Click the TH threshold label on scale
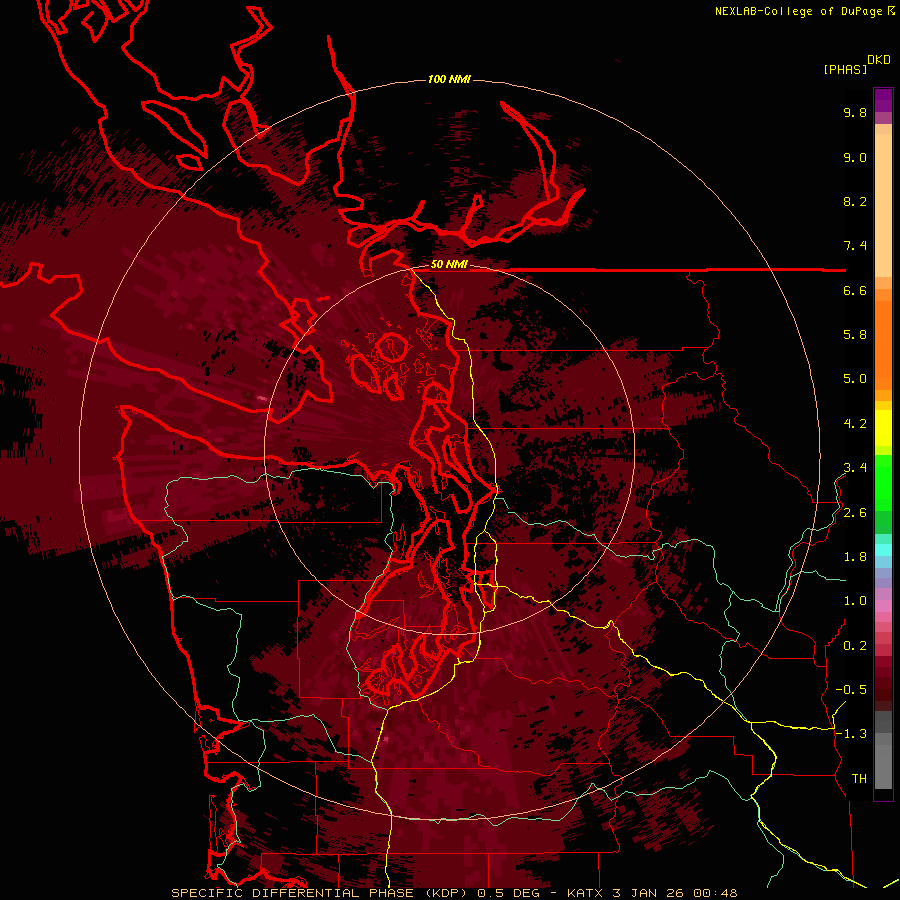Screen dimensions: 900x900 point(859,779)
